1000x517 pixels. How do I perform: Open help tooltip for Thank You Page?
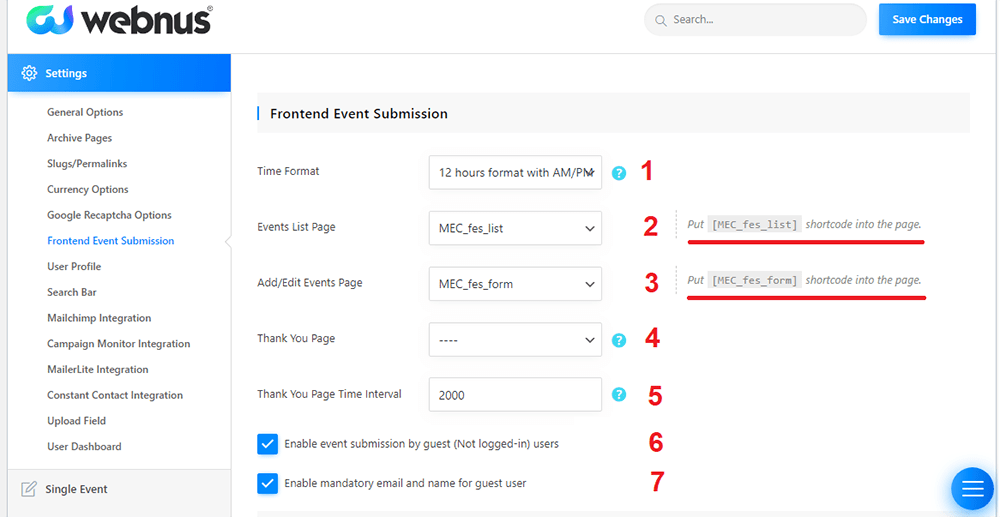[619, 340]
